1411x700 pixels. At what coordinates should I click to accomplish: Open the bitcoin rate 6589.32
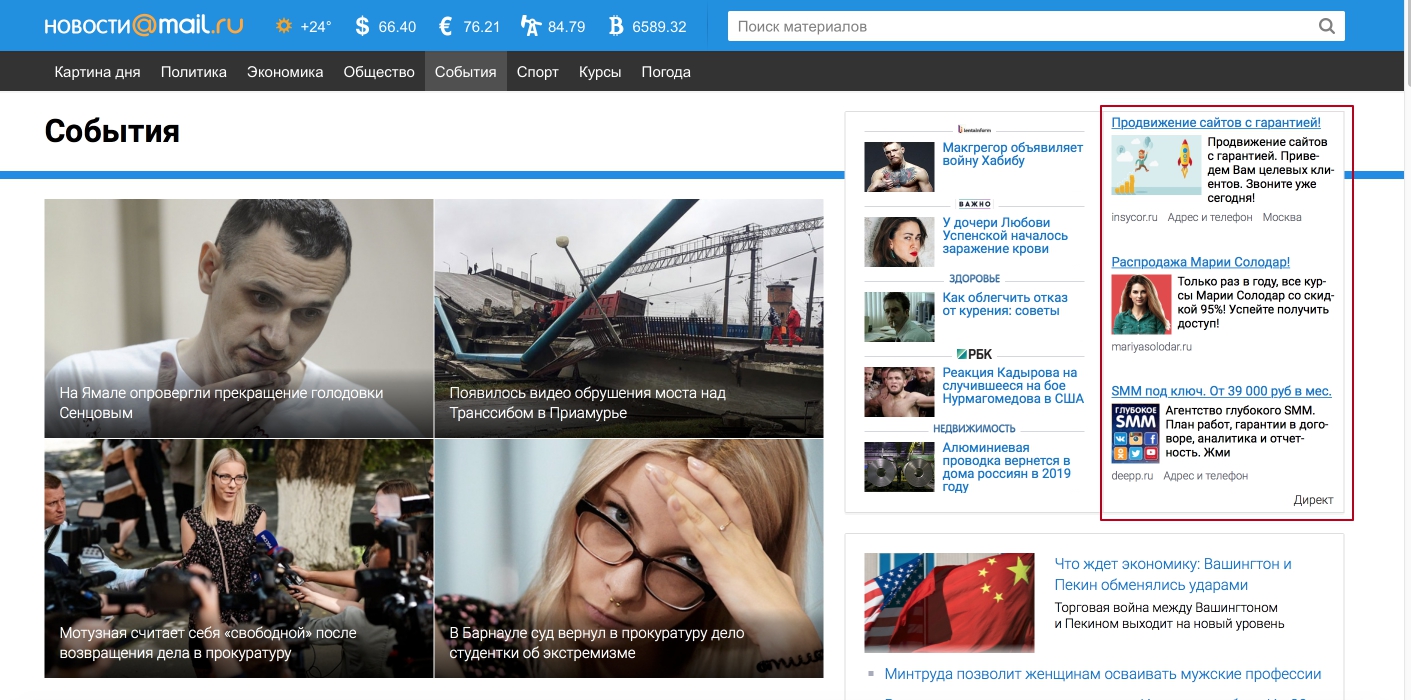pyautogui.click(x=646, y=26)
